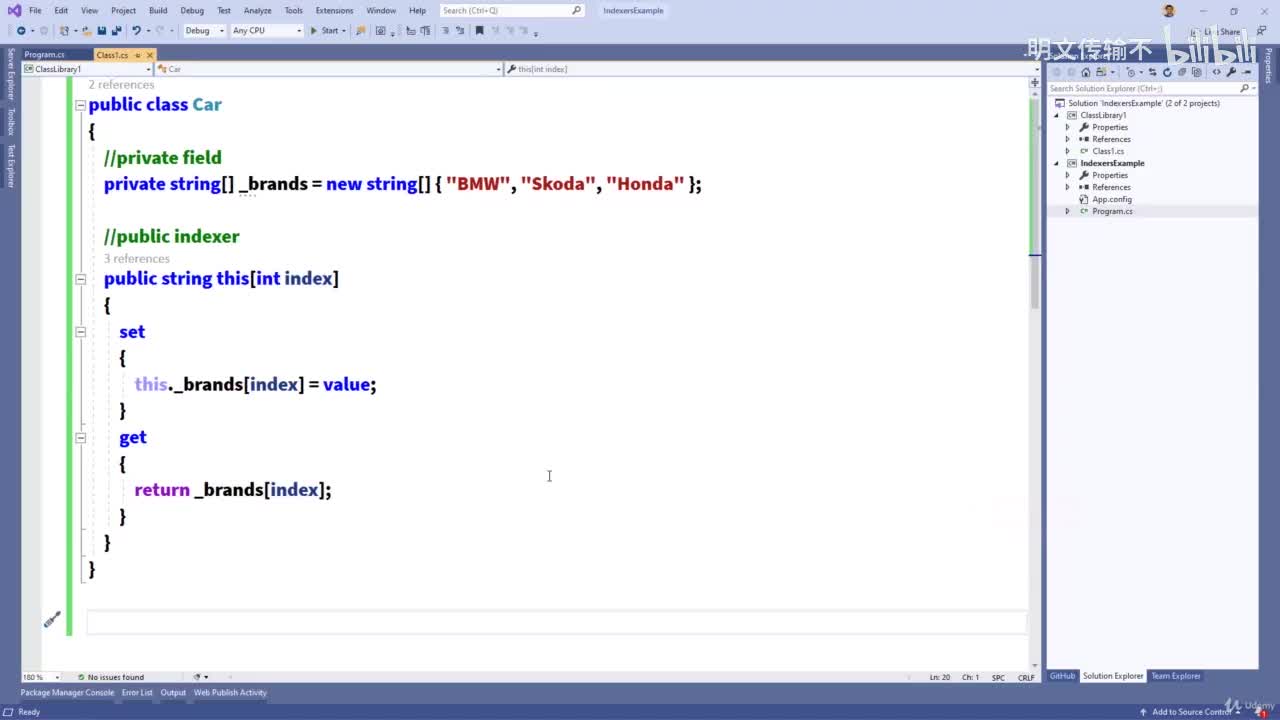Select References under ClassLibrary1
The height and width of the screenshot is (720, 1280).
[x=1111, y=139]
